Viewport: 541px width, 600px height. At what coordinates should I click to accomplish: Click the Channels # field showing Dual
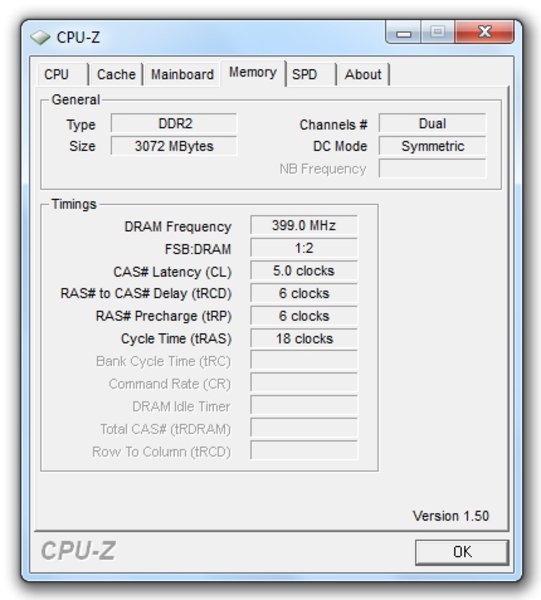click(x=432, y=124)
